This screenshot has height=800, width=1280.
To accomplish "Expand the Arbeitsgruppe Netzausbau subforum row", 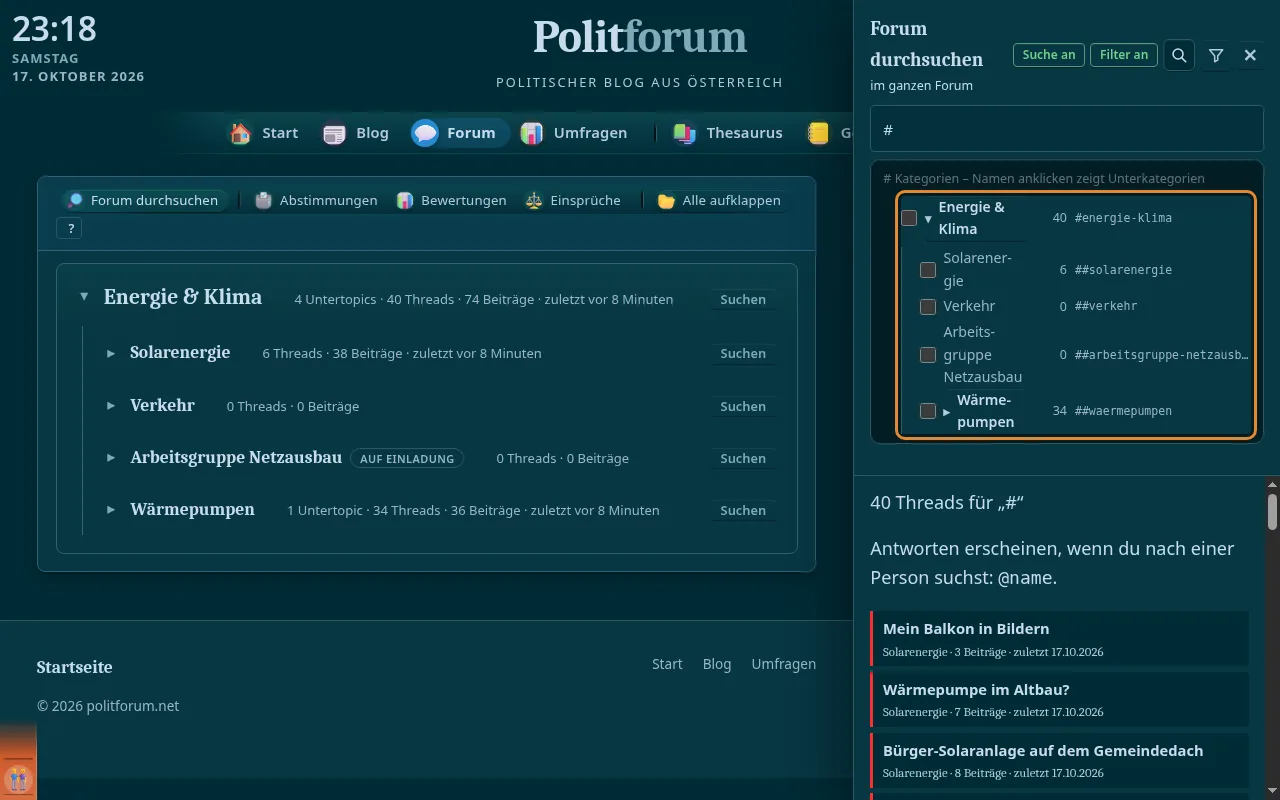I will (x=111, y=458).
